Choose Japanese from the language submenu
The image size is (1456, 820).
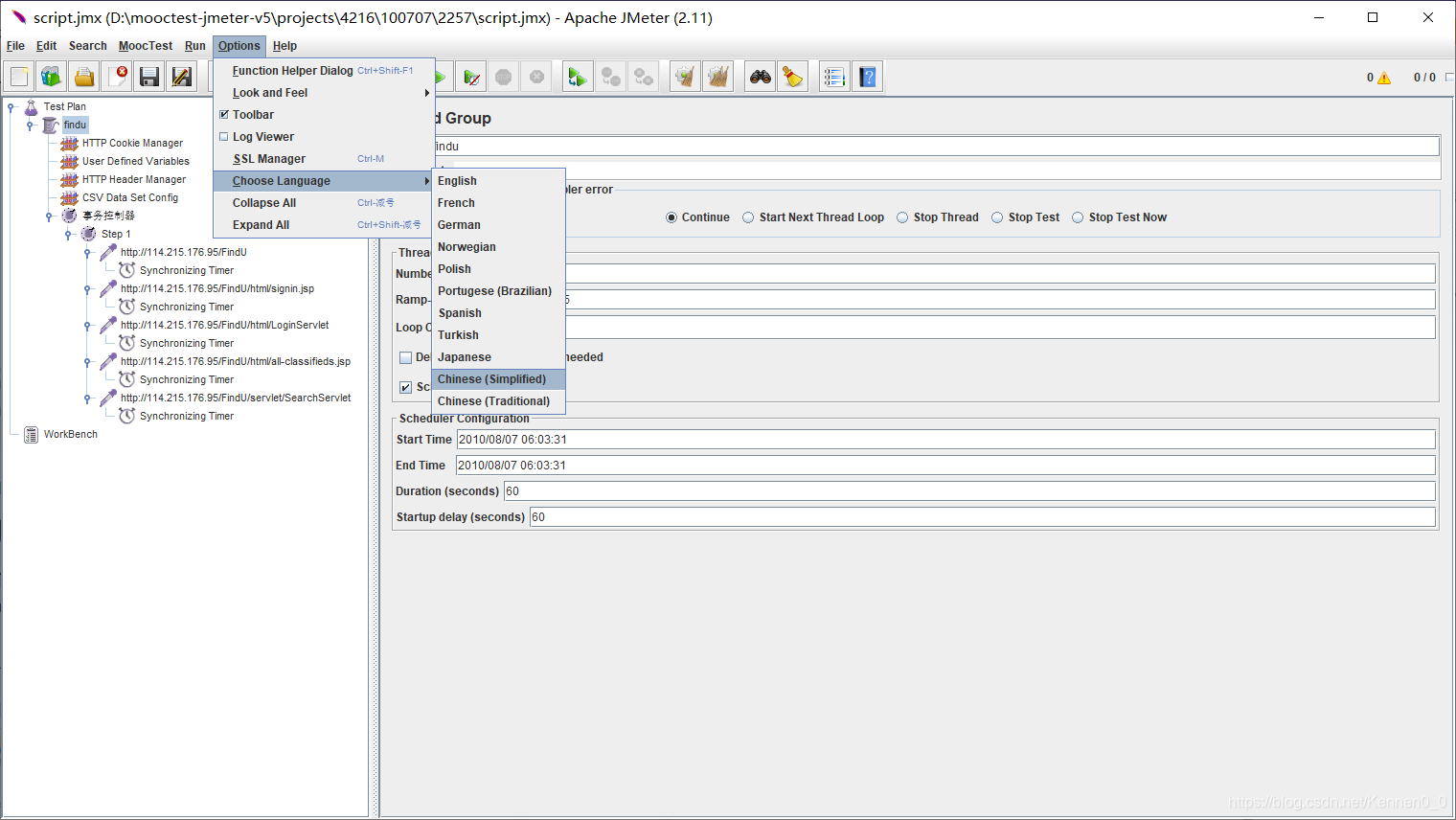click(498, 357)
